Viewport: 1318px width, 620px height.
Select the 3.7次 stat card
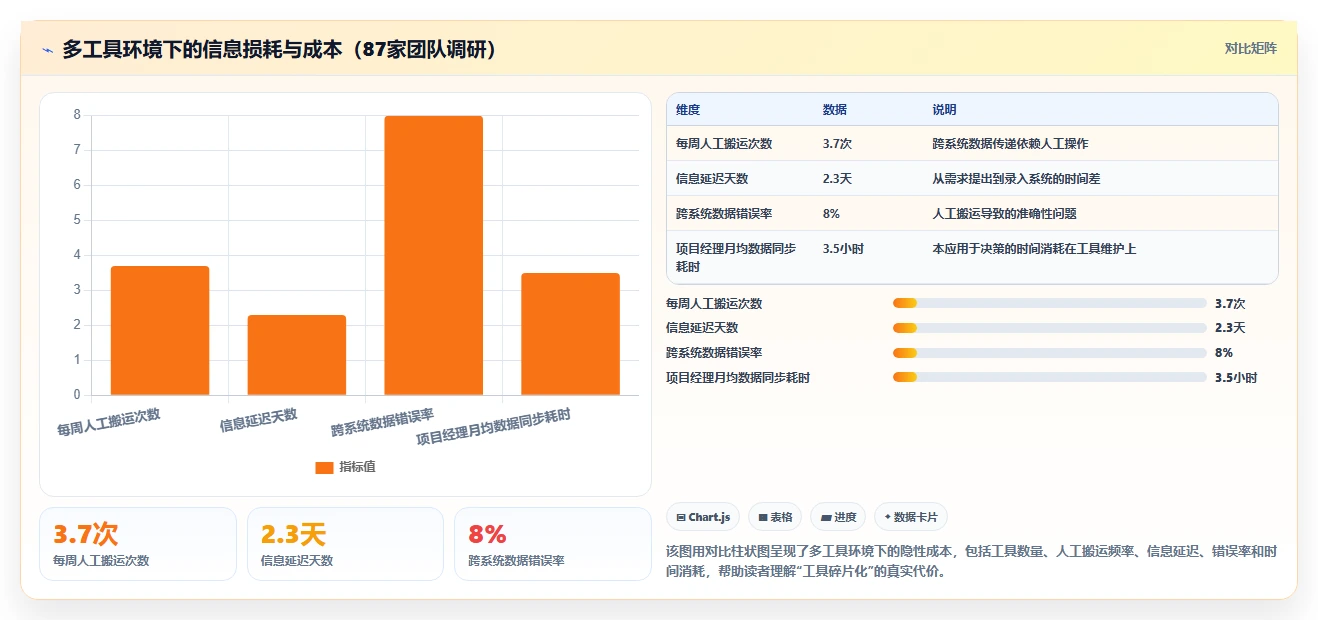[138, 544]
